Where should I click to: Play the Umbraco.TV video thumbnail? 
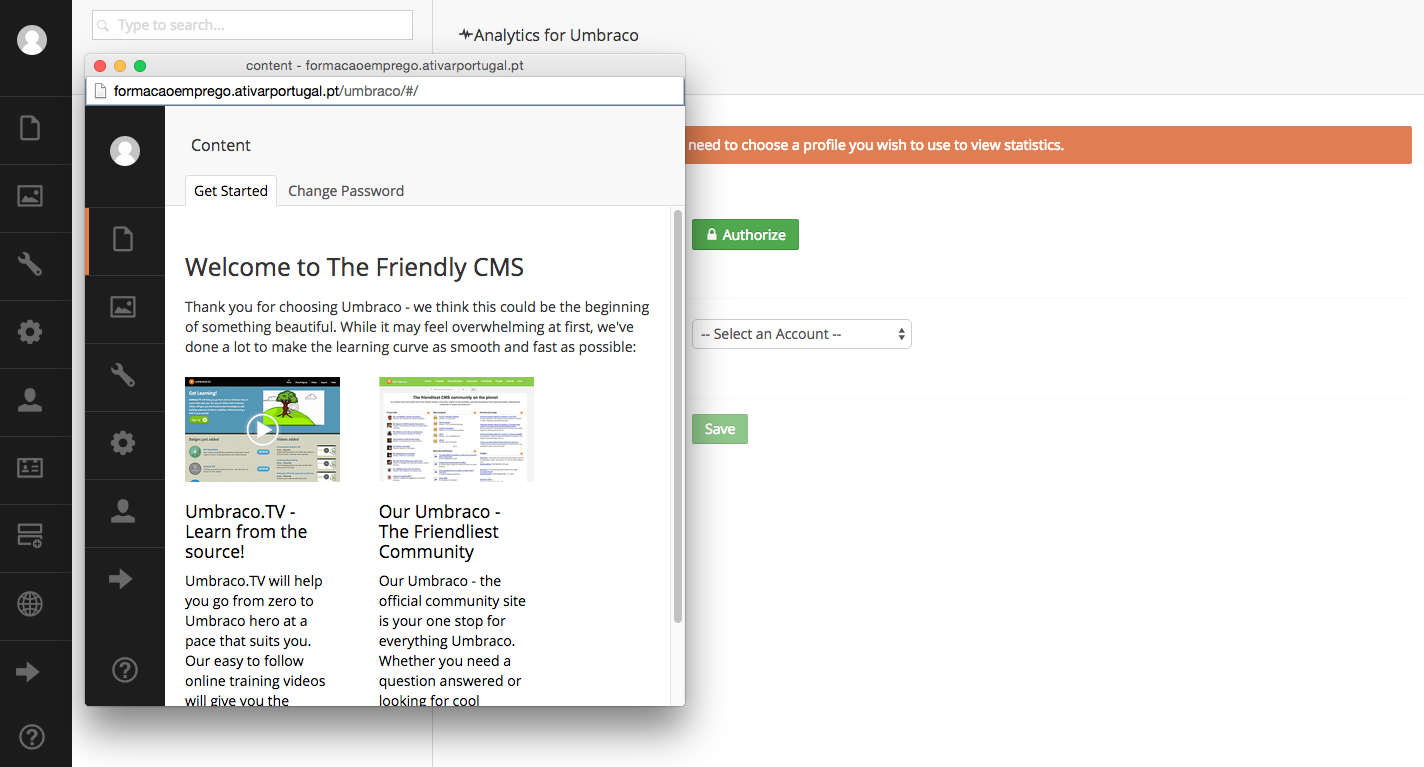point(262,429)
